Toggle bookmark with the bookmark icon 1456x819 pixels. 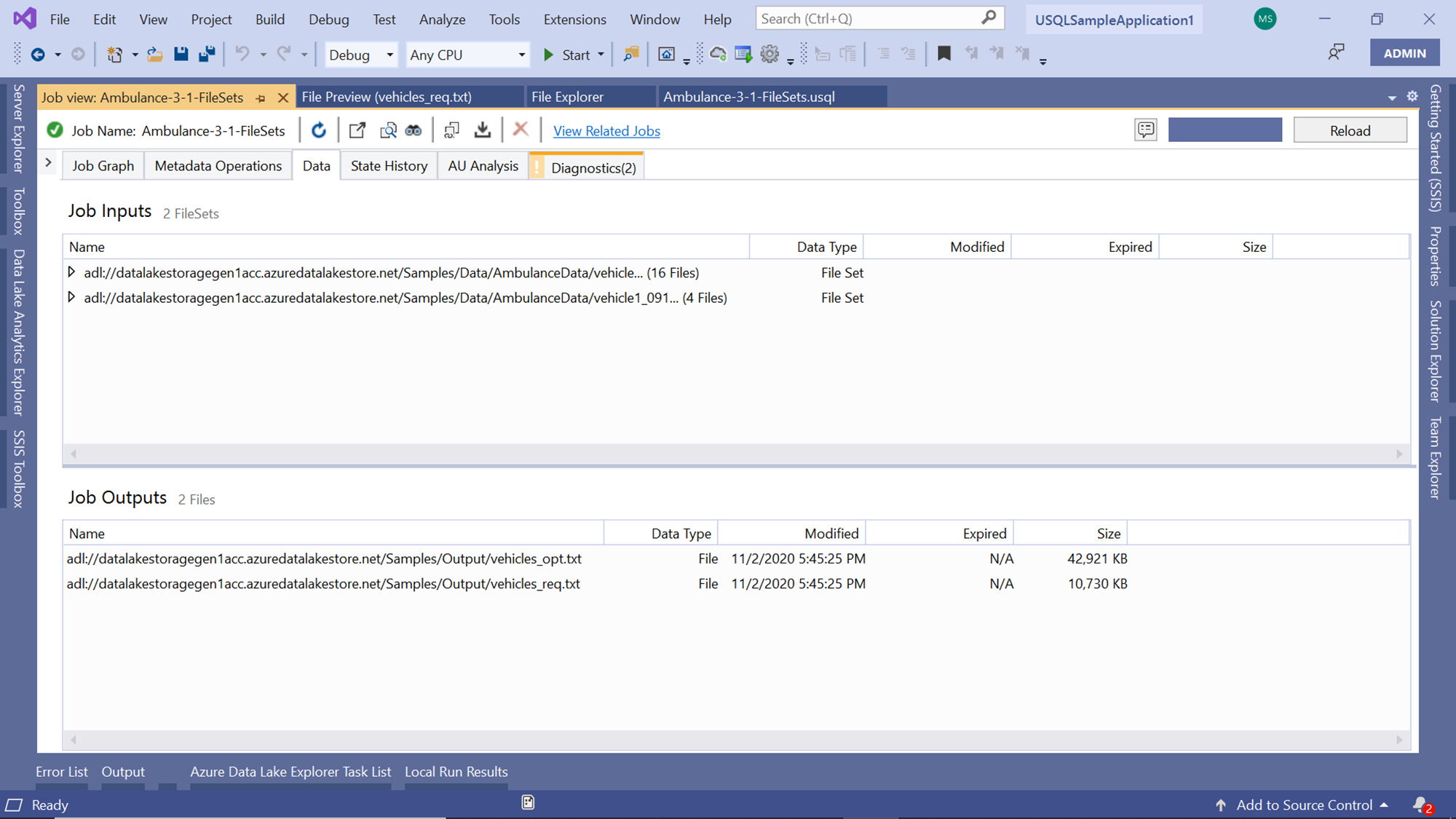click(943, 54)
